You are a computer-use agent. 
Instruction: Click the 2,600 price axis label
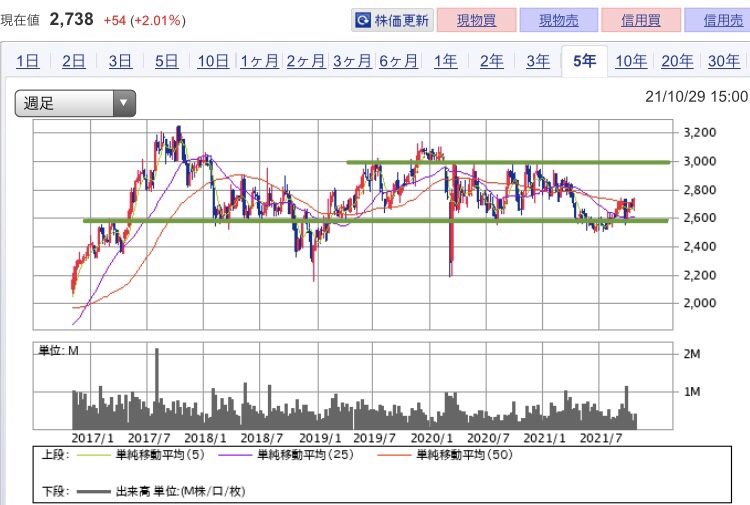700,218
